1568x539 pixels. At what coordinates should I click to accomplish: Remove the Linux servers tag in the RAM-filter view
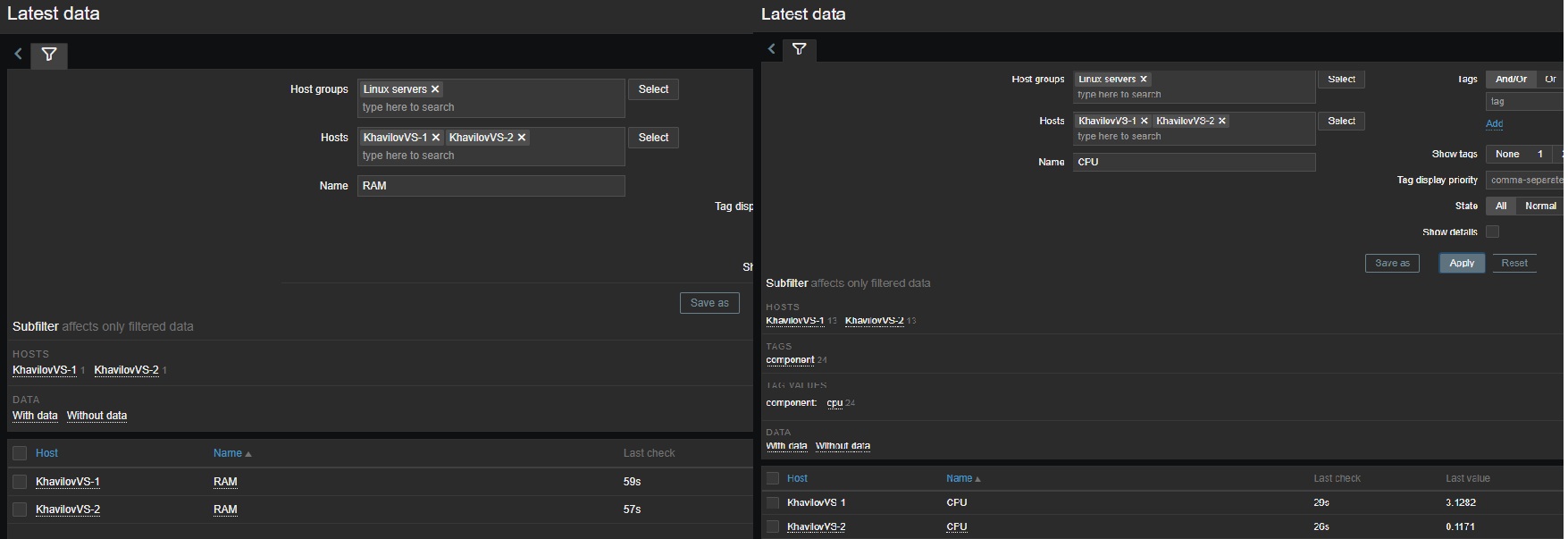click(435, 89)
